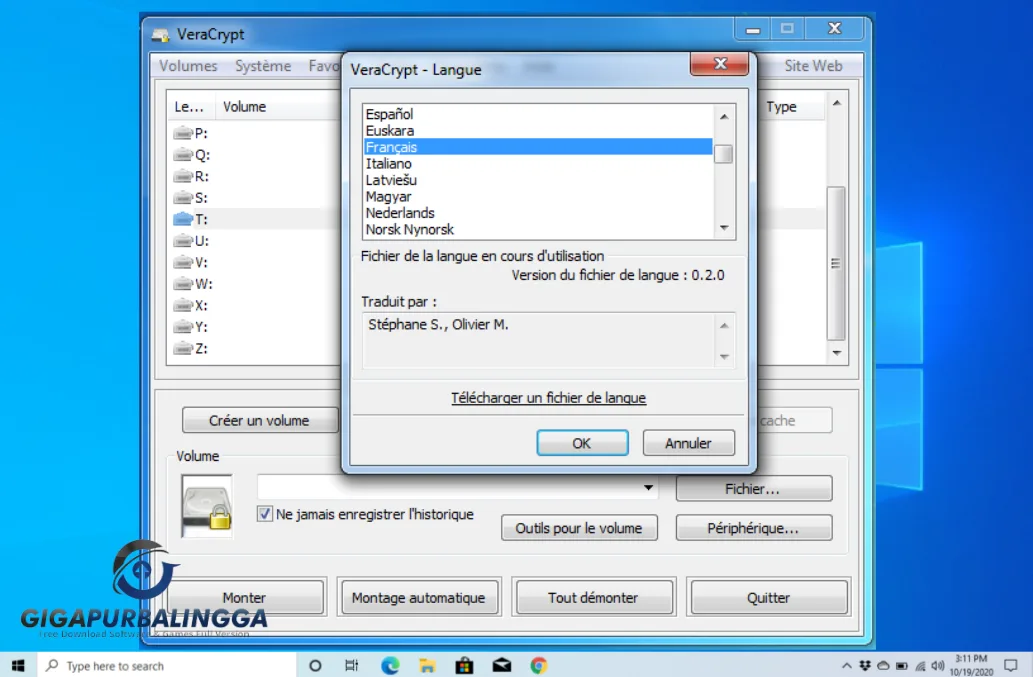Click the Quitter button
Image resolution: width=1033 pixels, height=677 pixels.
768,597
